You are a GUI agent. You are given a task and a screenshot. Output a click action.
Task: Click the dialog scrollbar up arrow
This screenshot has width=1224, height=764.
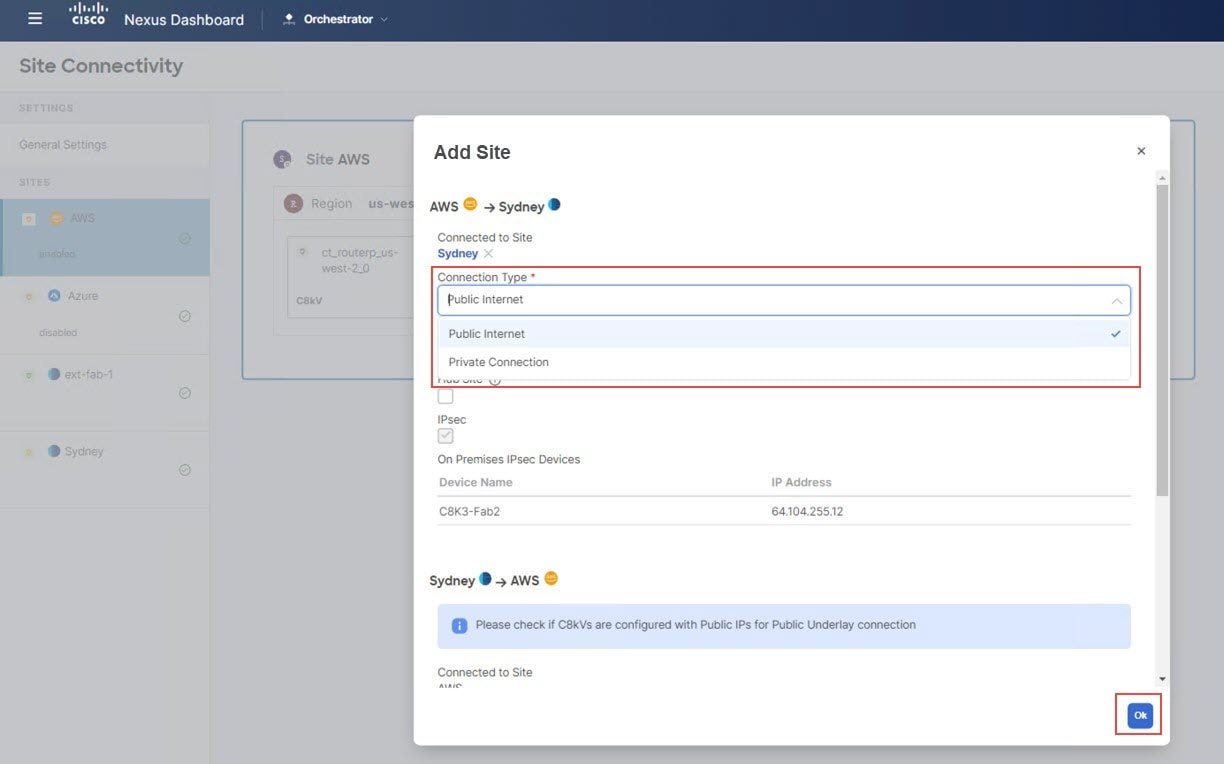click(1162, 177)
